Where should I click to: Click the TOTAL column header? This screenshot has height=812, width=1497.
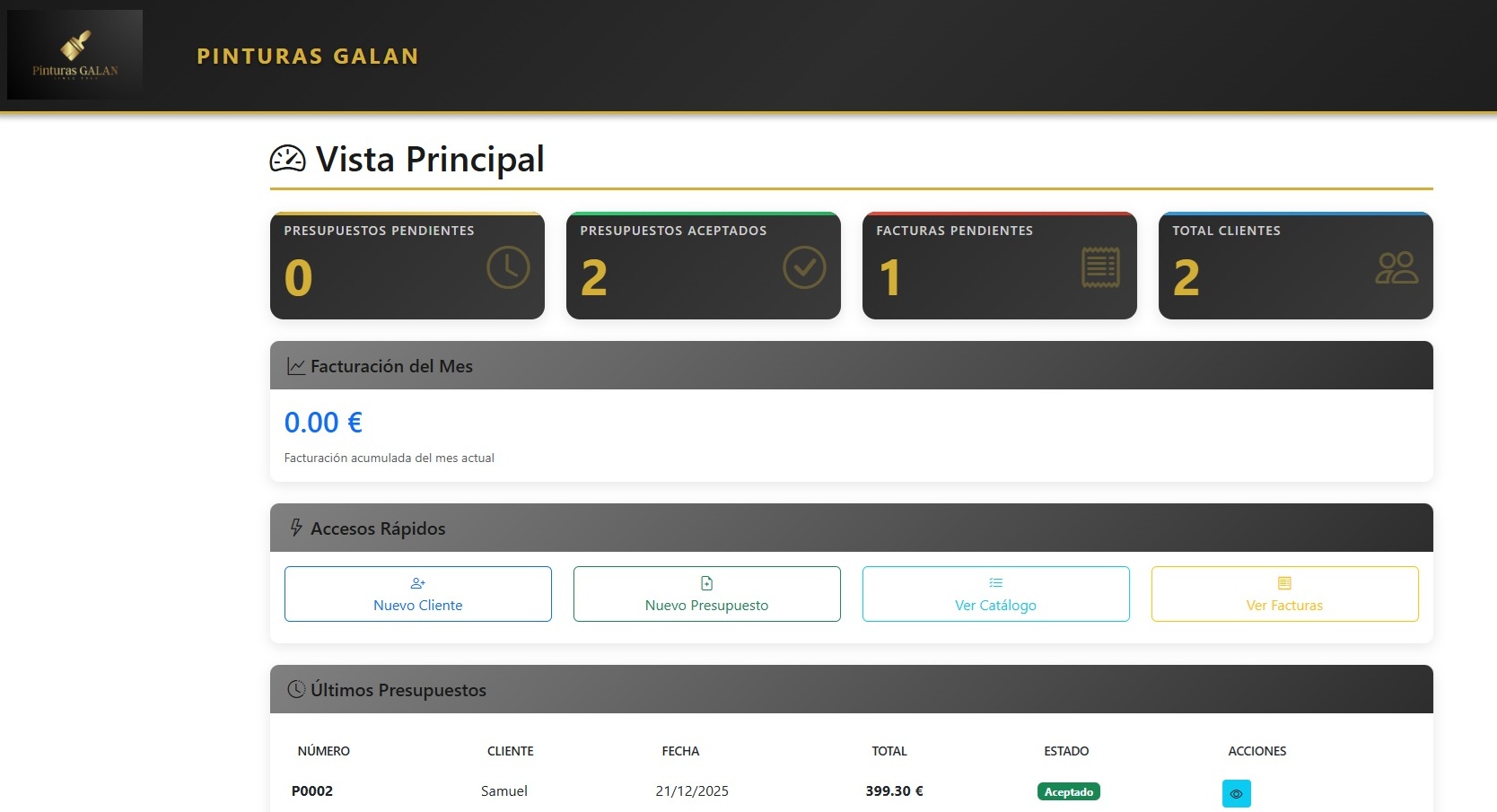[889, 751]
